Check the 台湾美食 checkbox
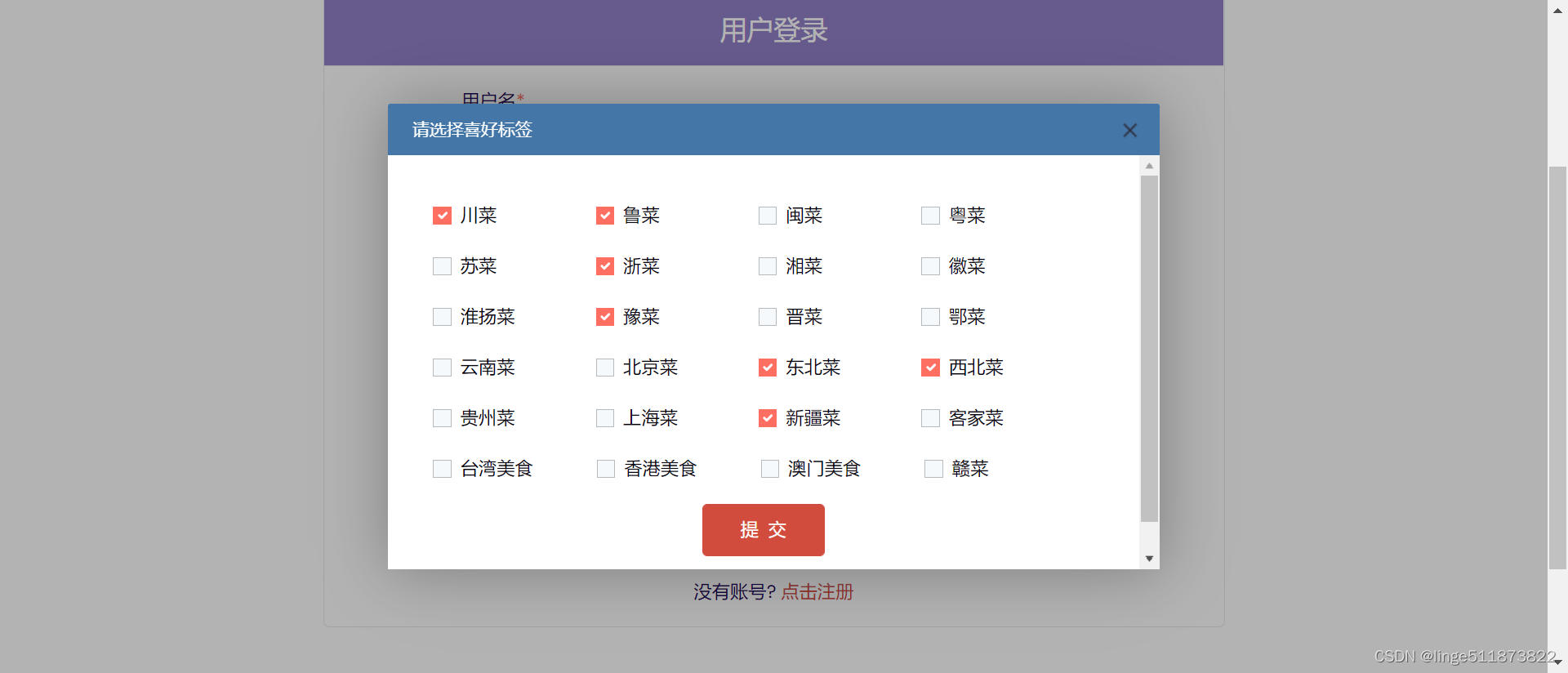This screenshot has width=1568, height=673. click(x=442, y=469)
